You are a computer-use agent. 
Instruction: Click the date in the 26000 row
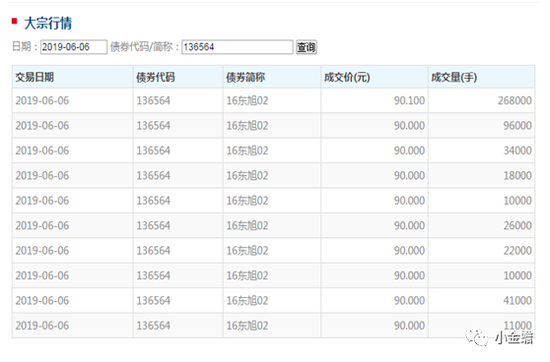click(42, 226)
